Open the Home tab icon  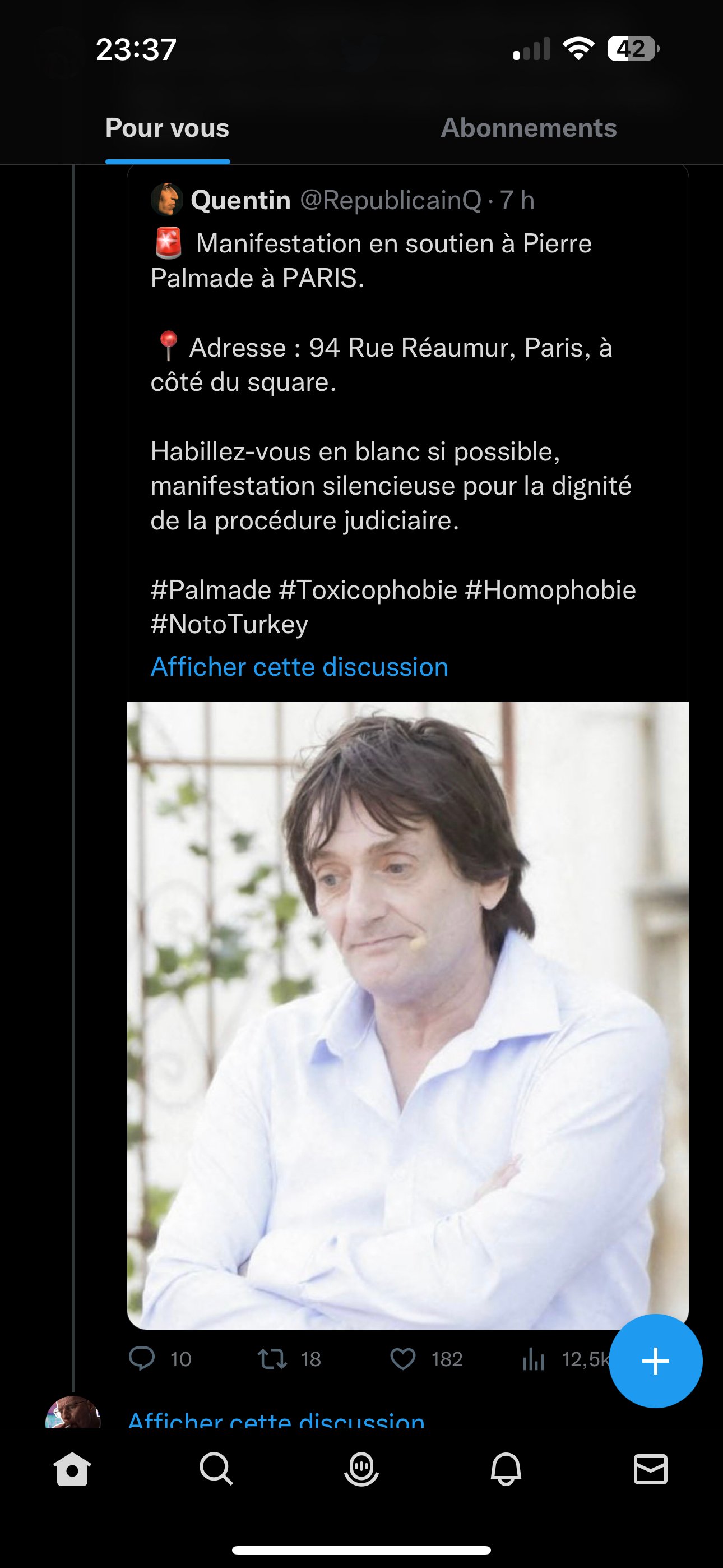(72, 1470)
